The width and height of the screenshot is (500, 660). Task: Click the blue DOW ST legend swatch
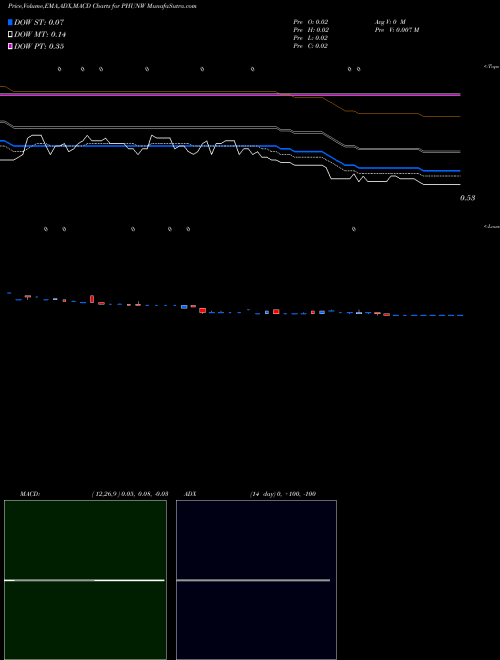pos(10,22)
